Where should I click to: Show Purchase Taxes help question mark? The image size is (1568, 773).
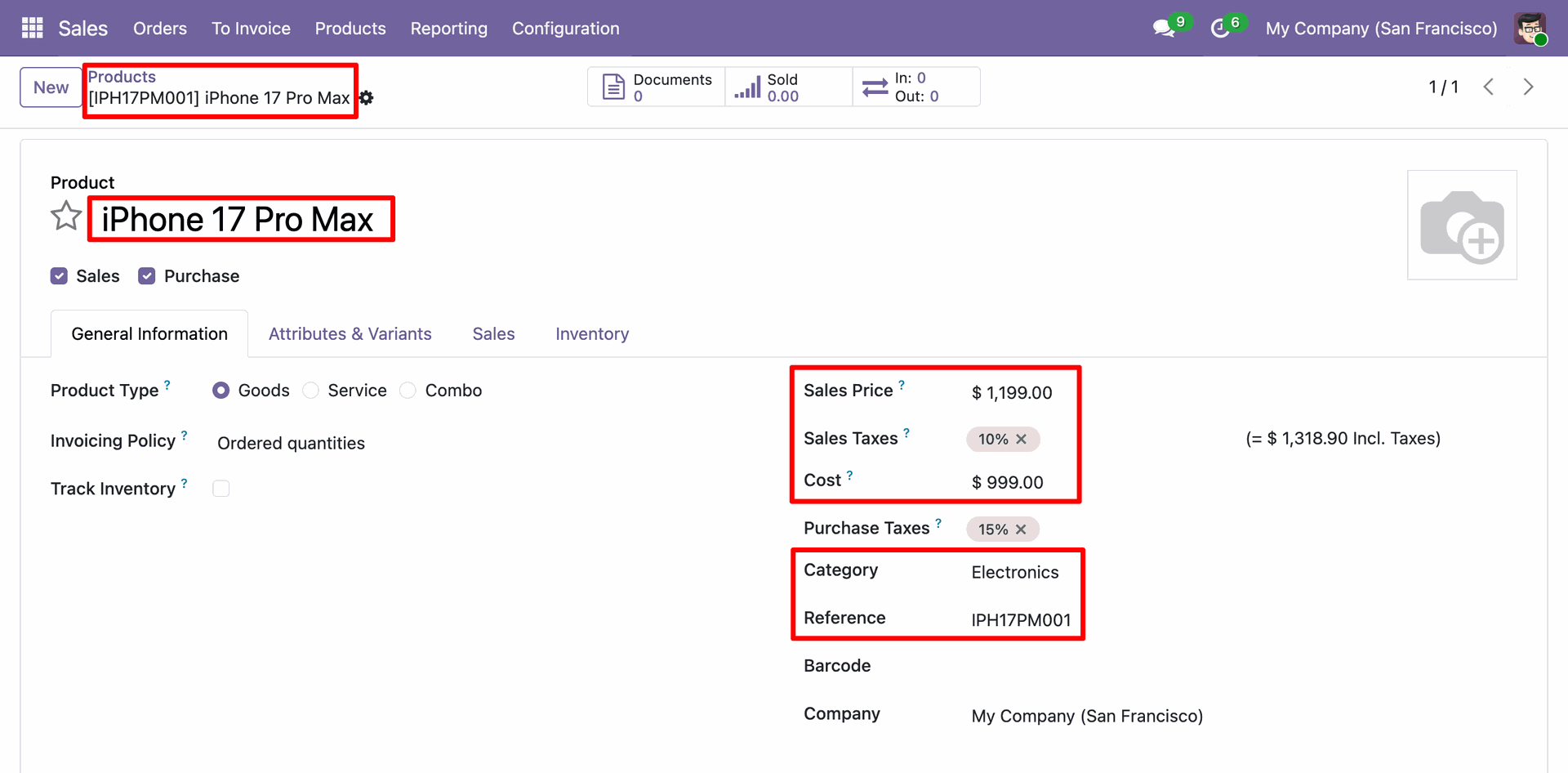pyautogui.click(x=938, y=522)
